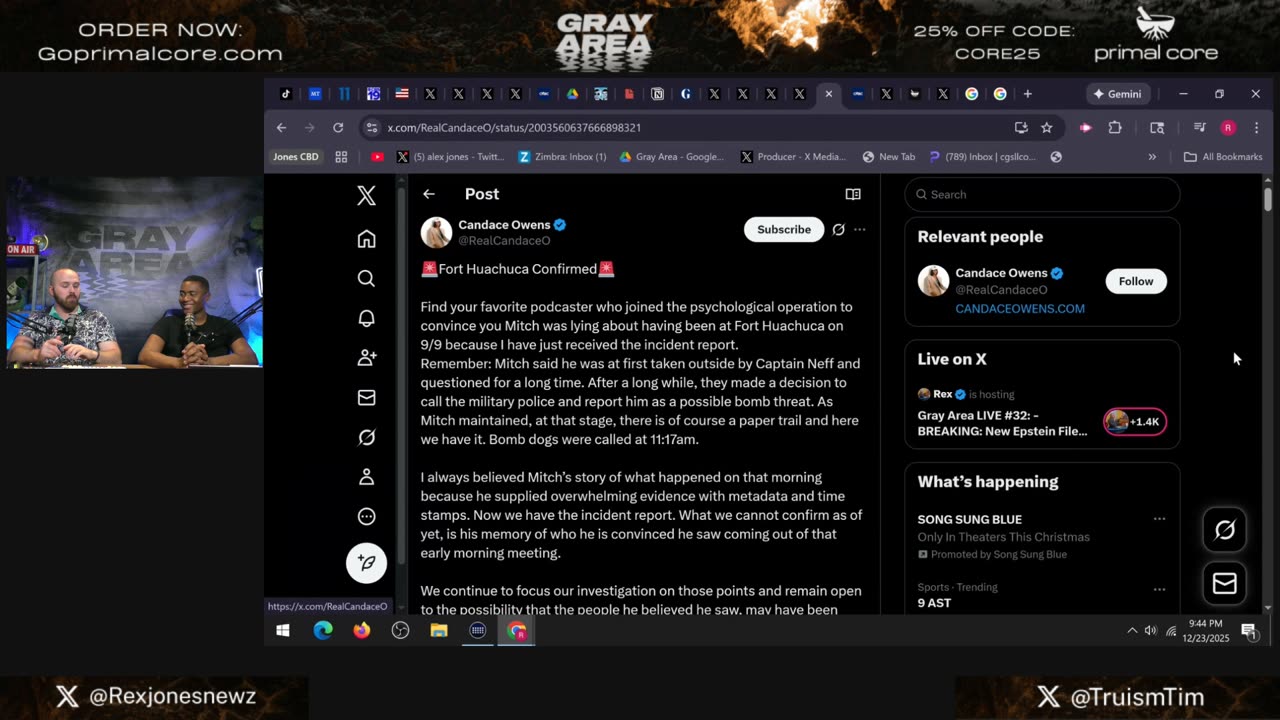Switch to the Notion tab

[657, 94]
